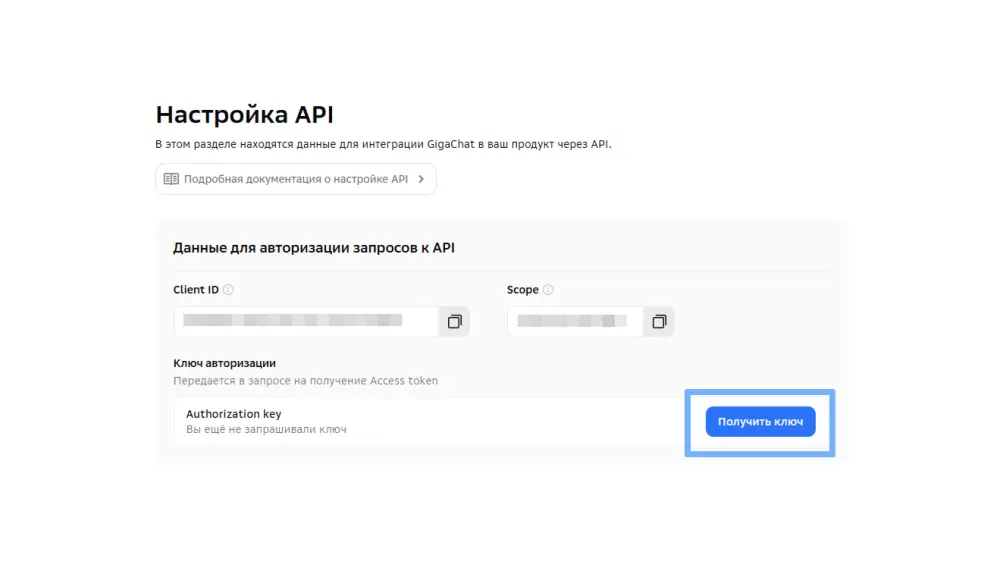
Task: Click the GigaChat integration description text
Action: pyautogui.click(x=382, y=144)
